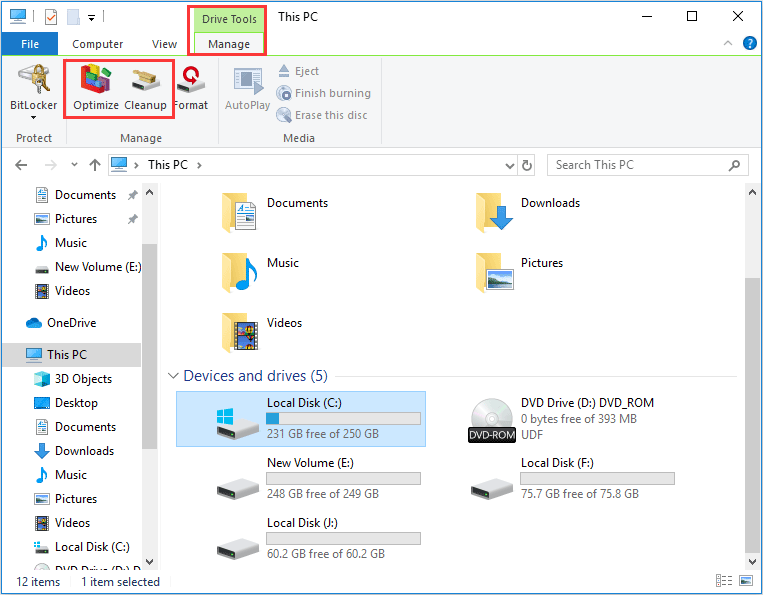Select DVD Drive (D:) DVD_ROM

(562, 419)
